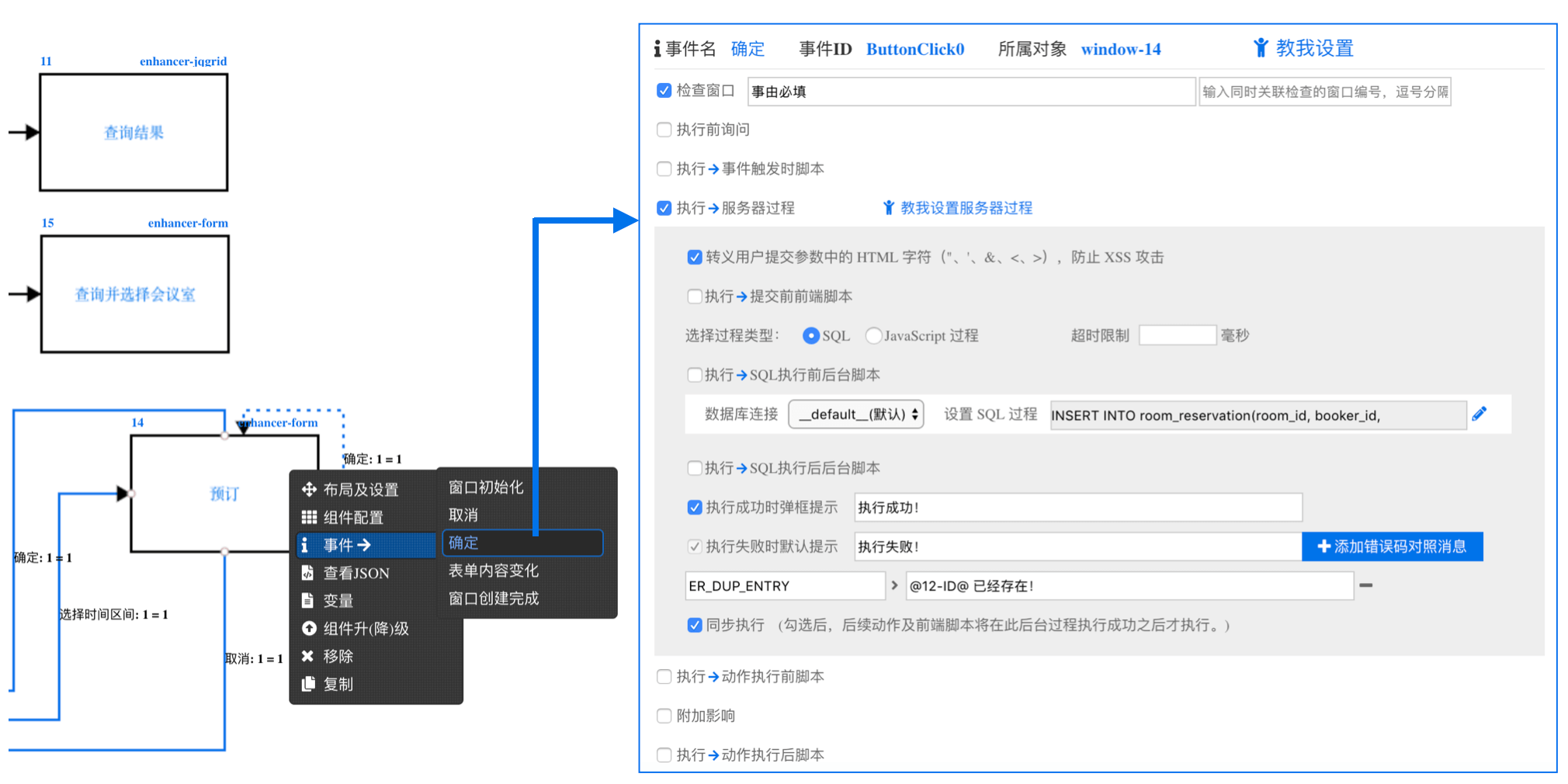
Task: Click the pencil edit icon beside SQL过程
Action: [x=1479, y=414]
